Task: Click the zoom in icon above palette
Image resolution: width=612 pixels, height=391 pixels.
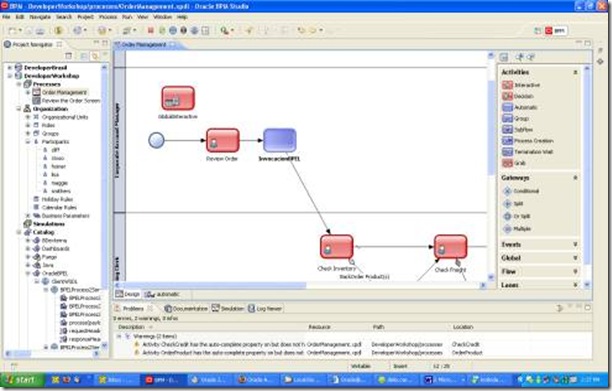Action: pos(519,57)
